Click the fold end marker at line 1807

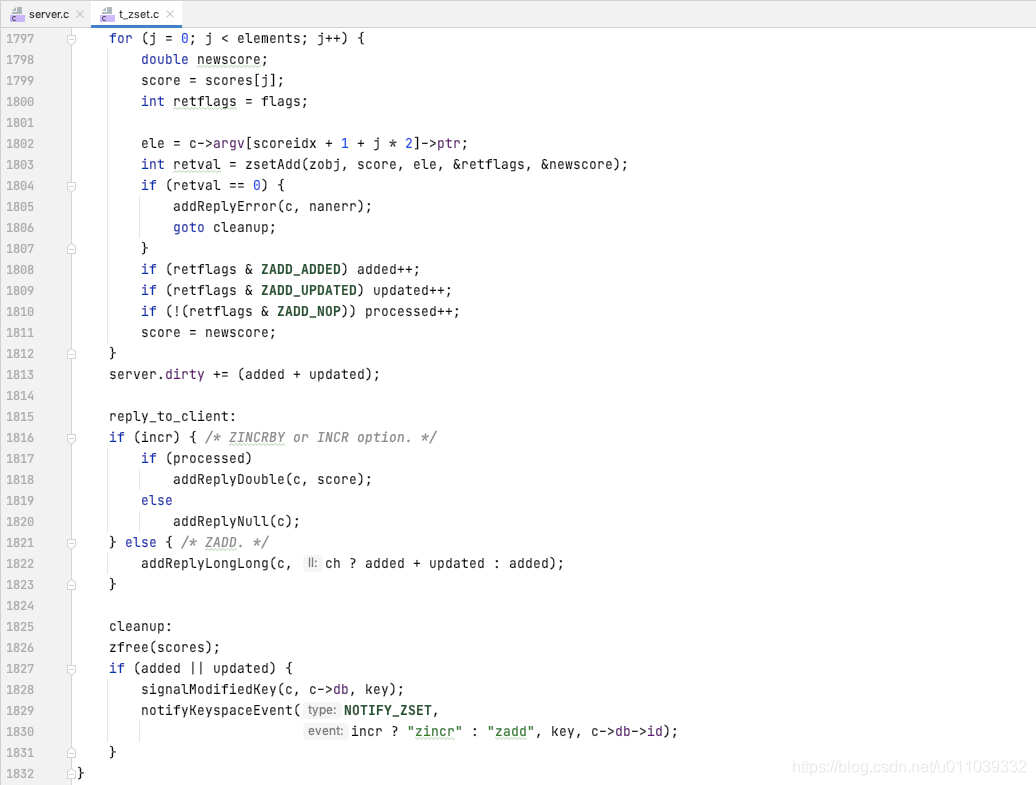click(71, 249)
